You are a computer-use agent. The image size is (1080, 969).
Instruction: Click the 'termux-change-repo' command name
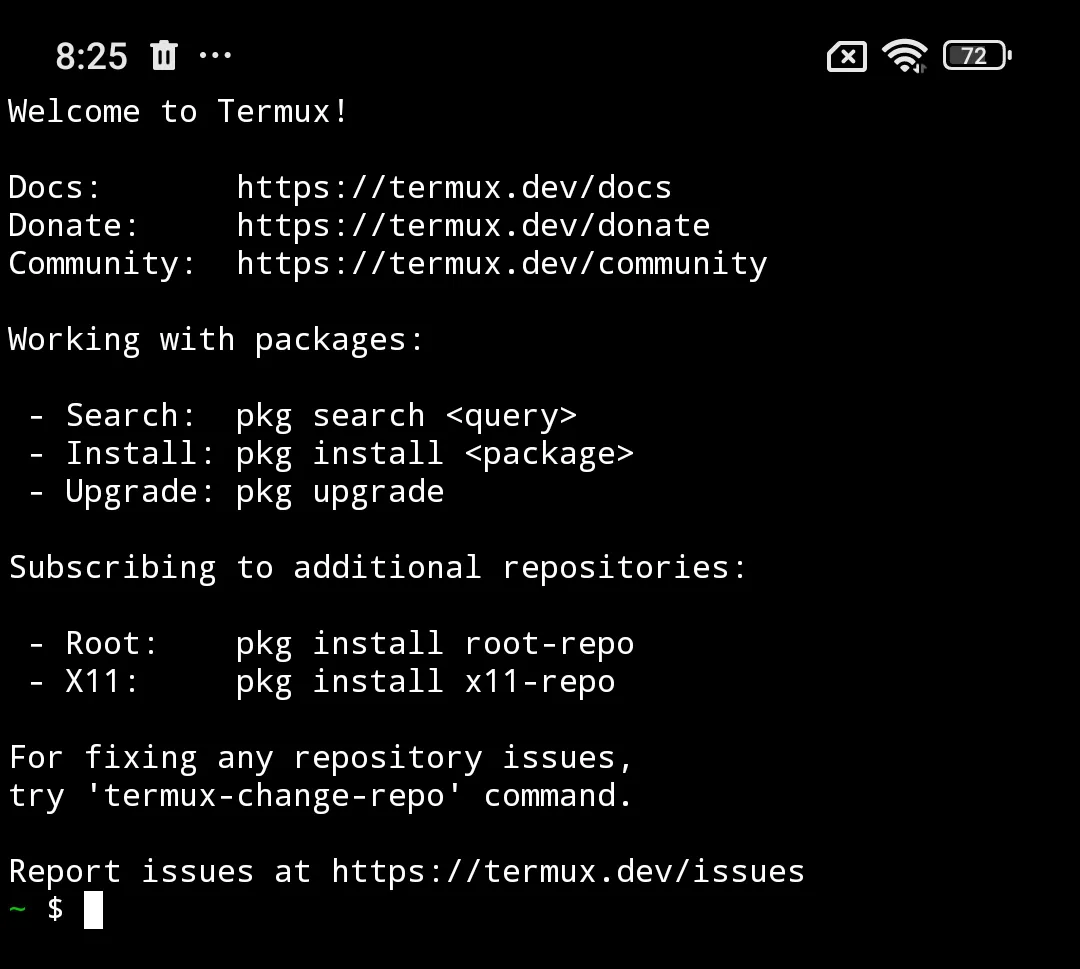coord(283,795)
